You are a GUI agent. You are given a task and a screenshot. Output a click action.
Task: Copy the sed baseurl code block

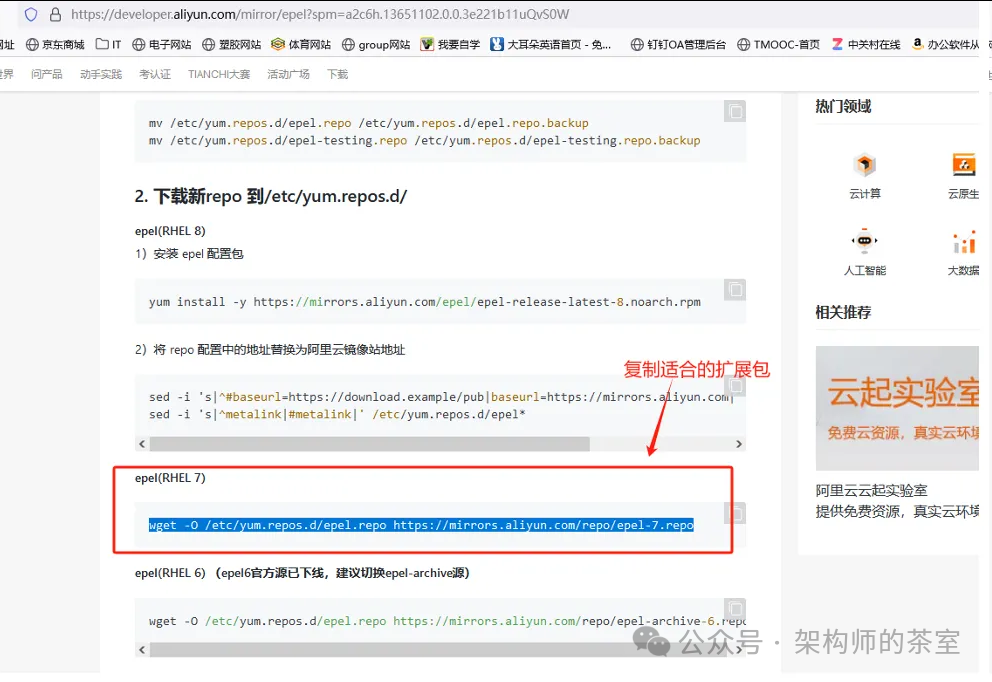[x=735, y=385]
